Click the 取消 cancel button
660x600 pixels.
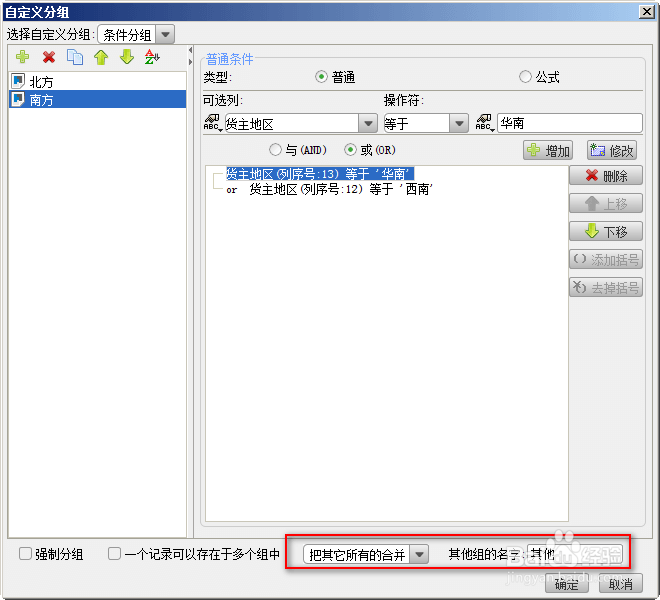pyautogui.click(x=621, y=584)
